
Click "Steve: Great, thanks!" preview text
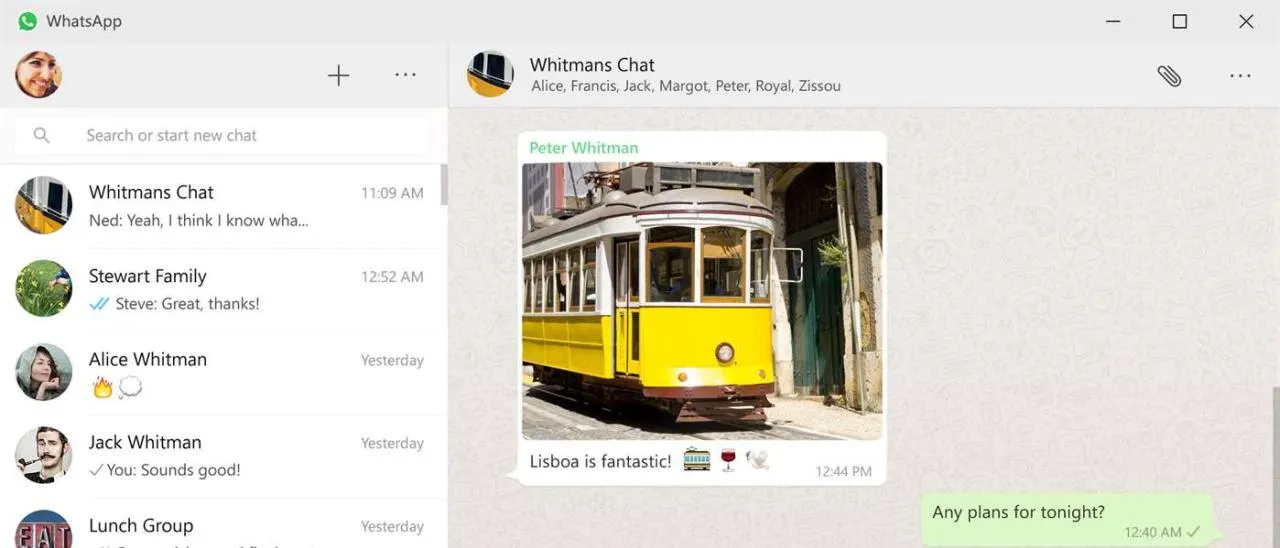187,304
